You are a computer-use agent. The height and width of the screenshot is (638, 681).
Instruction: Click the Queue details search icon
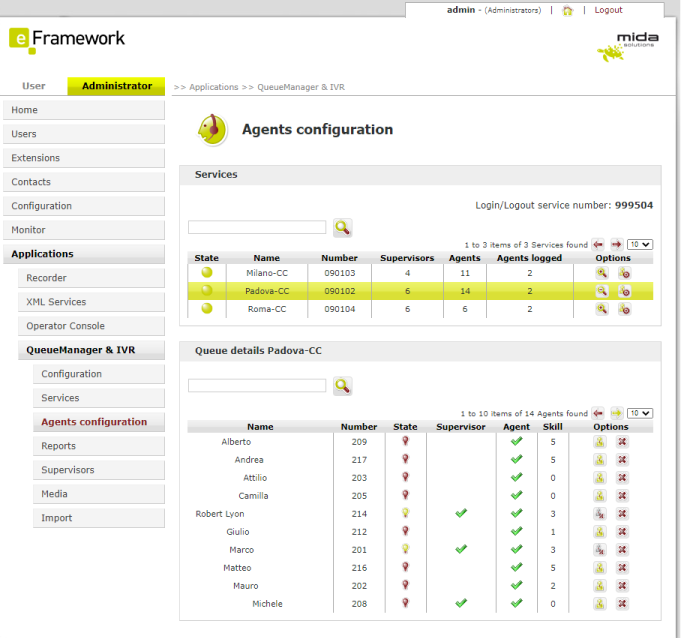click(x=342, y=386)
